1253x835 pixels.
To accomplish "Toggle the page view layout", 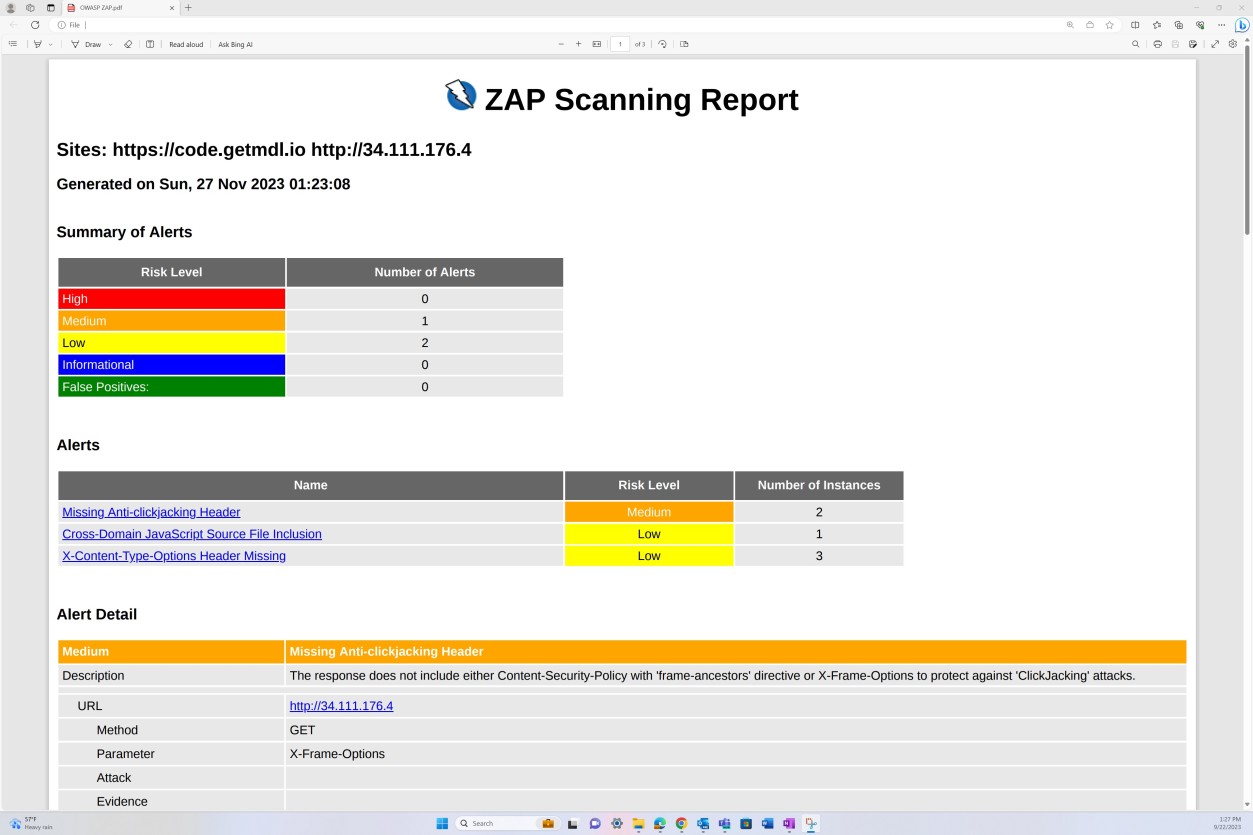I will pos(684,43).
